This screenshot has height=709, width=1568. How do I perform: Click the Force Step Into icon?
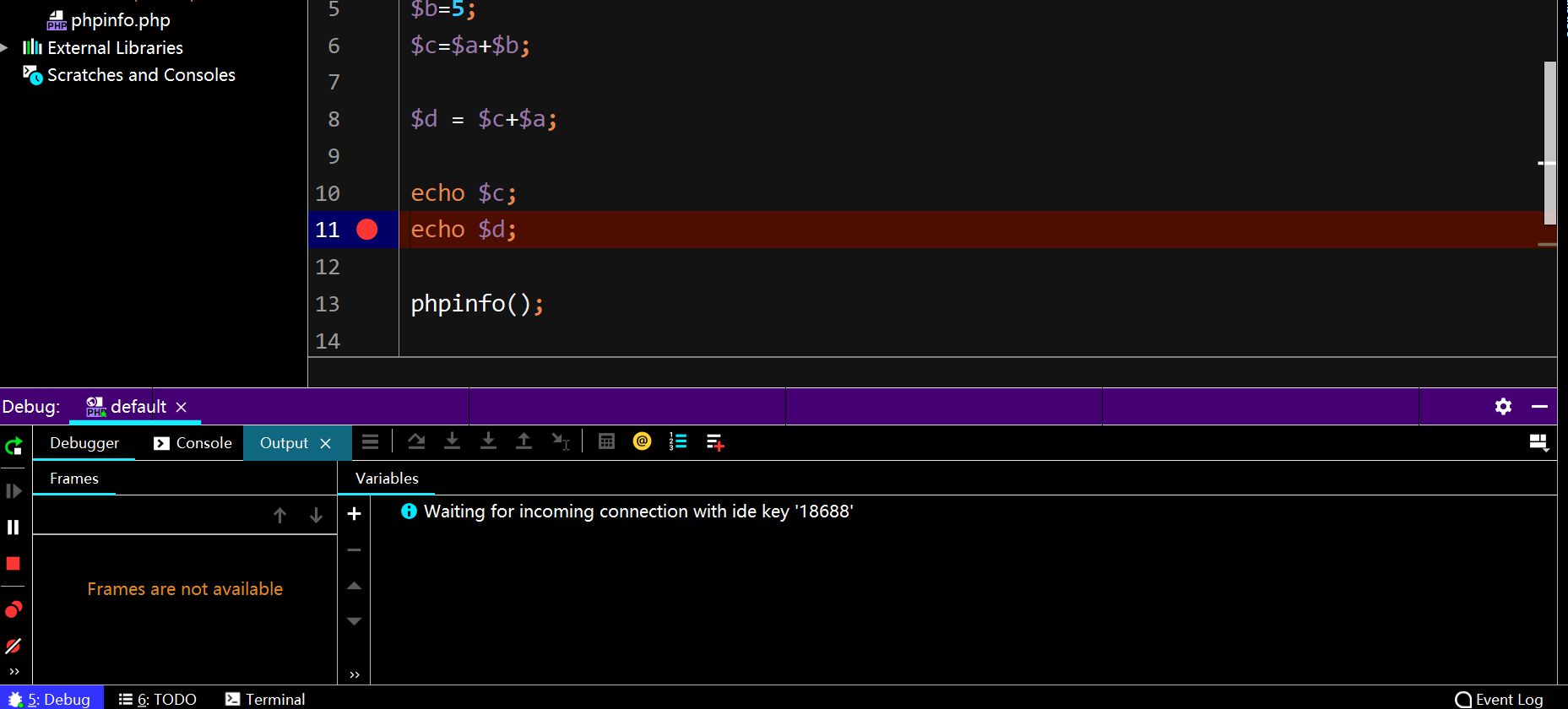(488, 441)
